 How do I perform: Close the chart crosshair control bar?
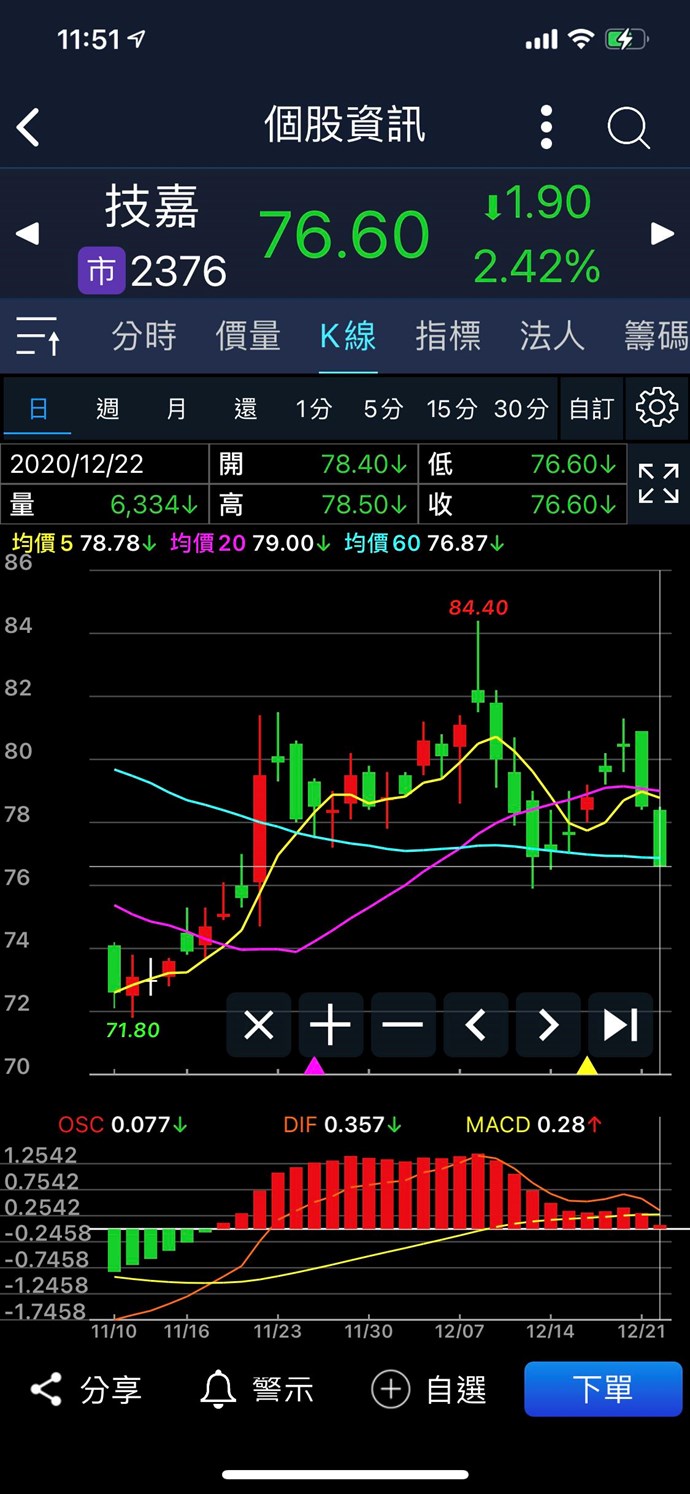click(259, 1025)
